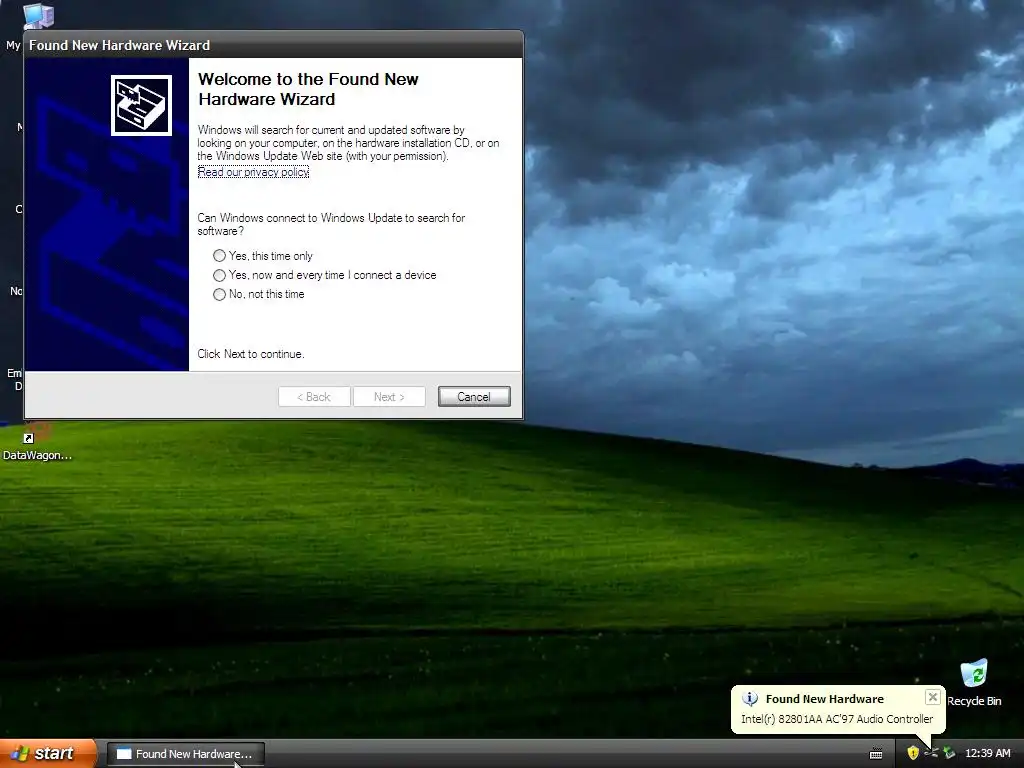This screenshot has height=768, width=1024.
Task: Open the Start menu
Action: click(48, 754)
